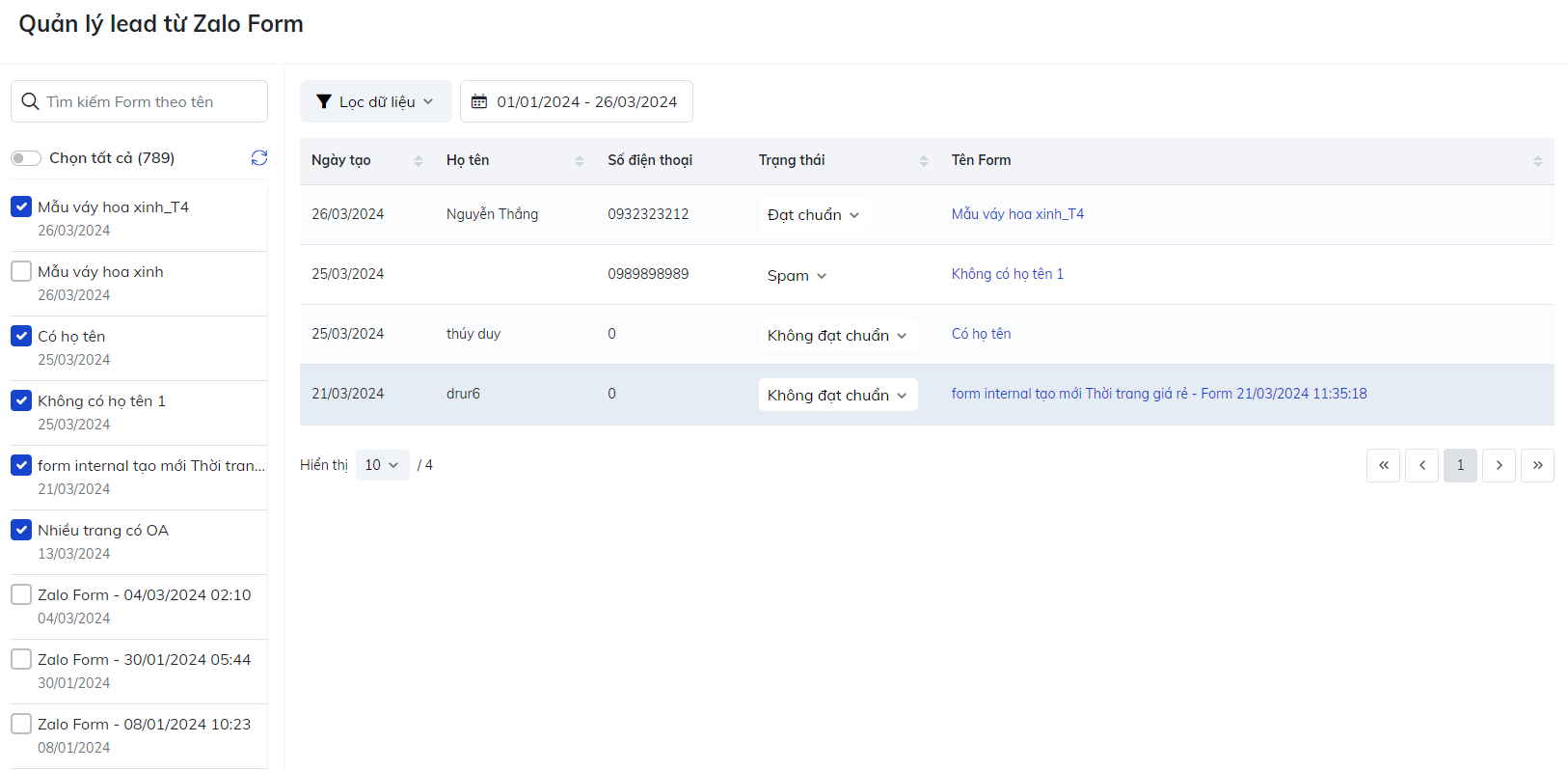1568x770 pixels.
Task: Sort by Trạng thái column arrows
Action: (x=923, y=161)
